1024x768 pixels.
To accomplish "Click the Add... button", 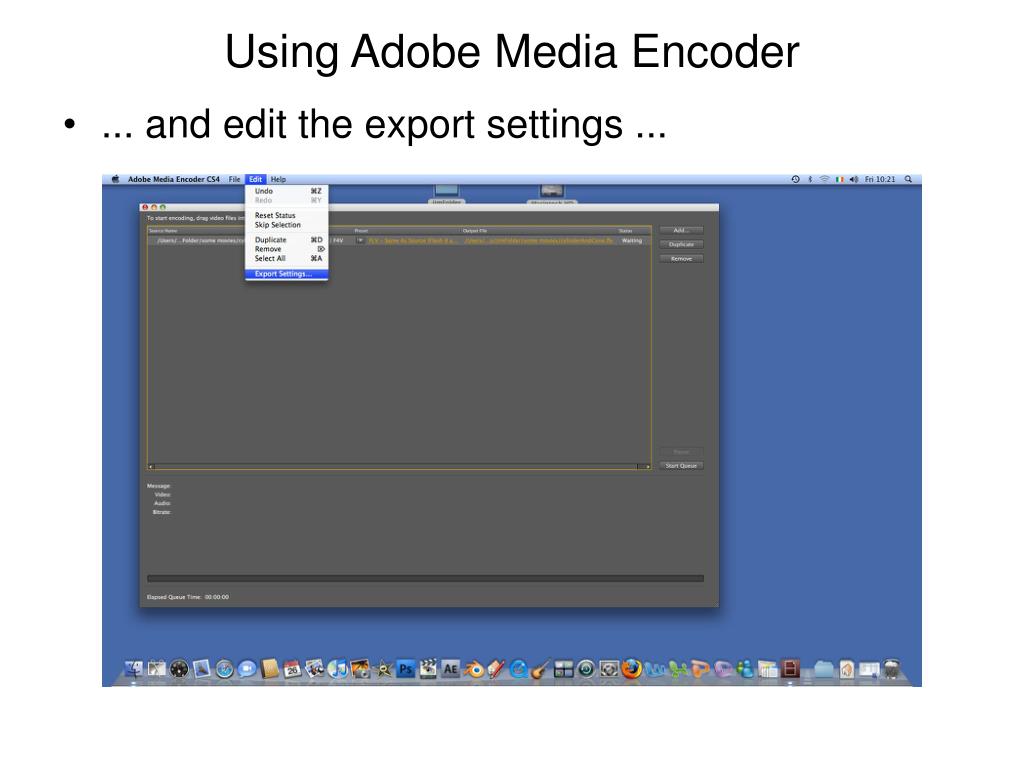I will (681, 231).
